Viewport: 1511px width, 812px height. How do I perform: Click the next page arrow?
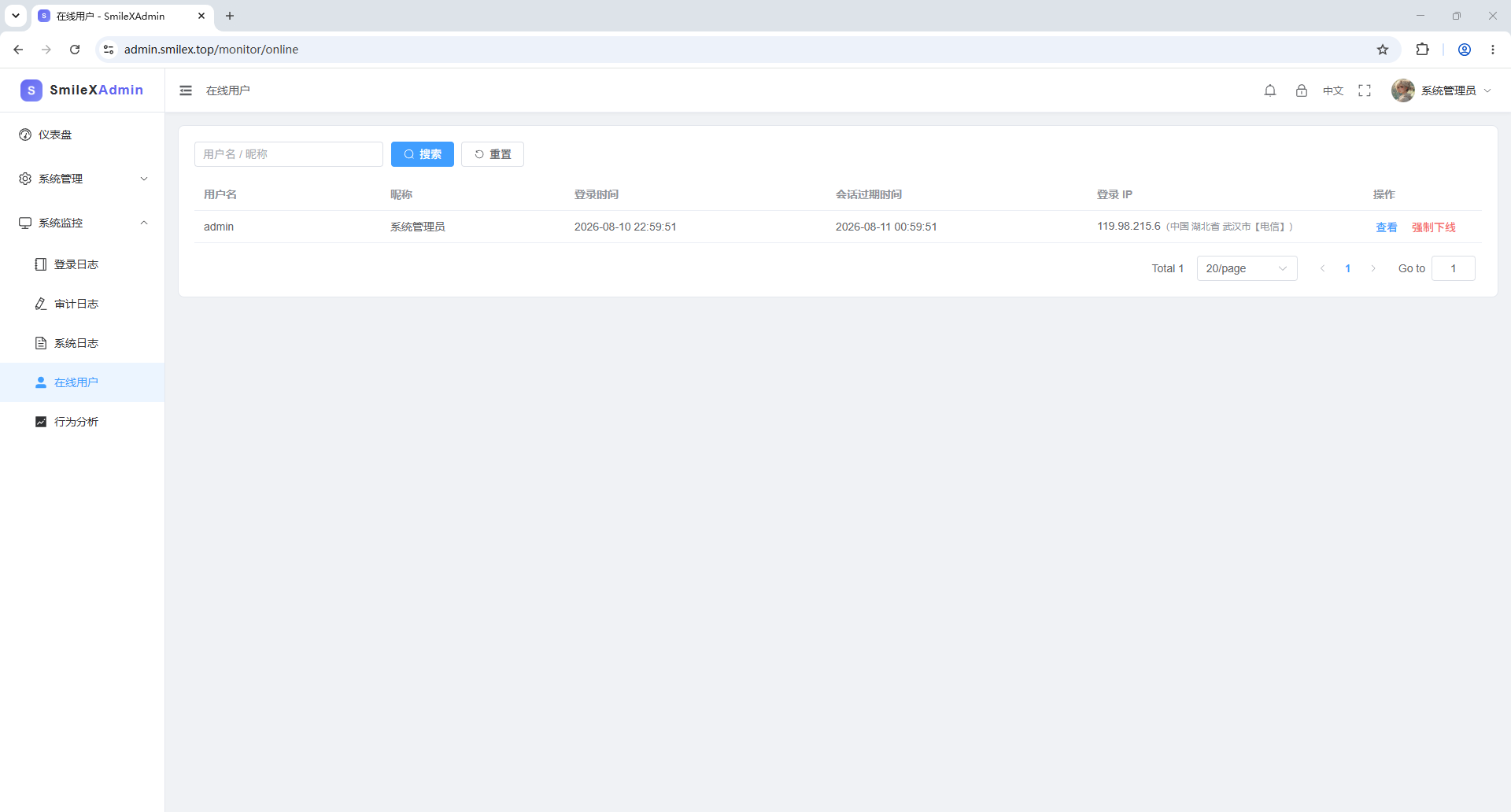[x=1373, y=268]
